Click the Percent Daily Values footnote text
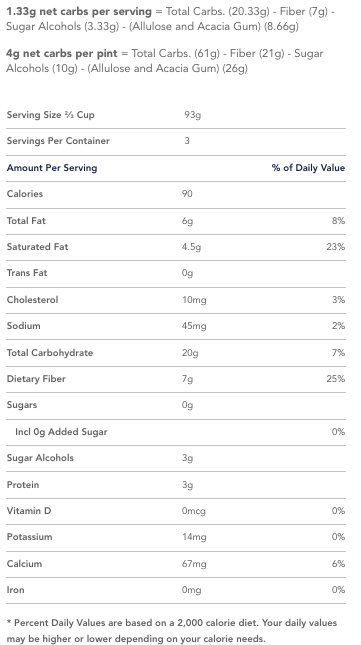361x645 pixels. tap(172, 631)
